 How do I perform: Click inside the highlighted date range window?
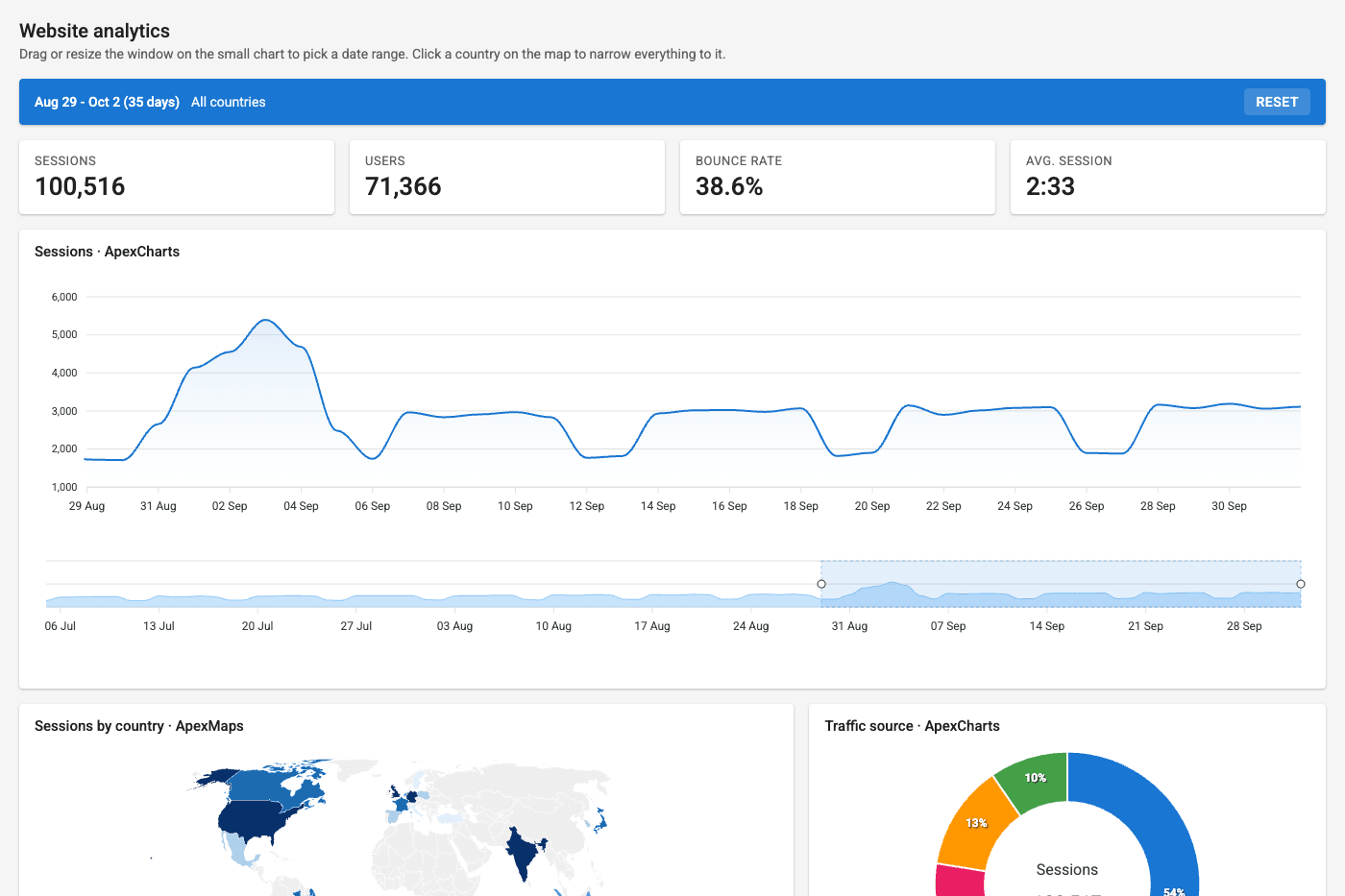point(1061,584)
